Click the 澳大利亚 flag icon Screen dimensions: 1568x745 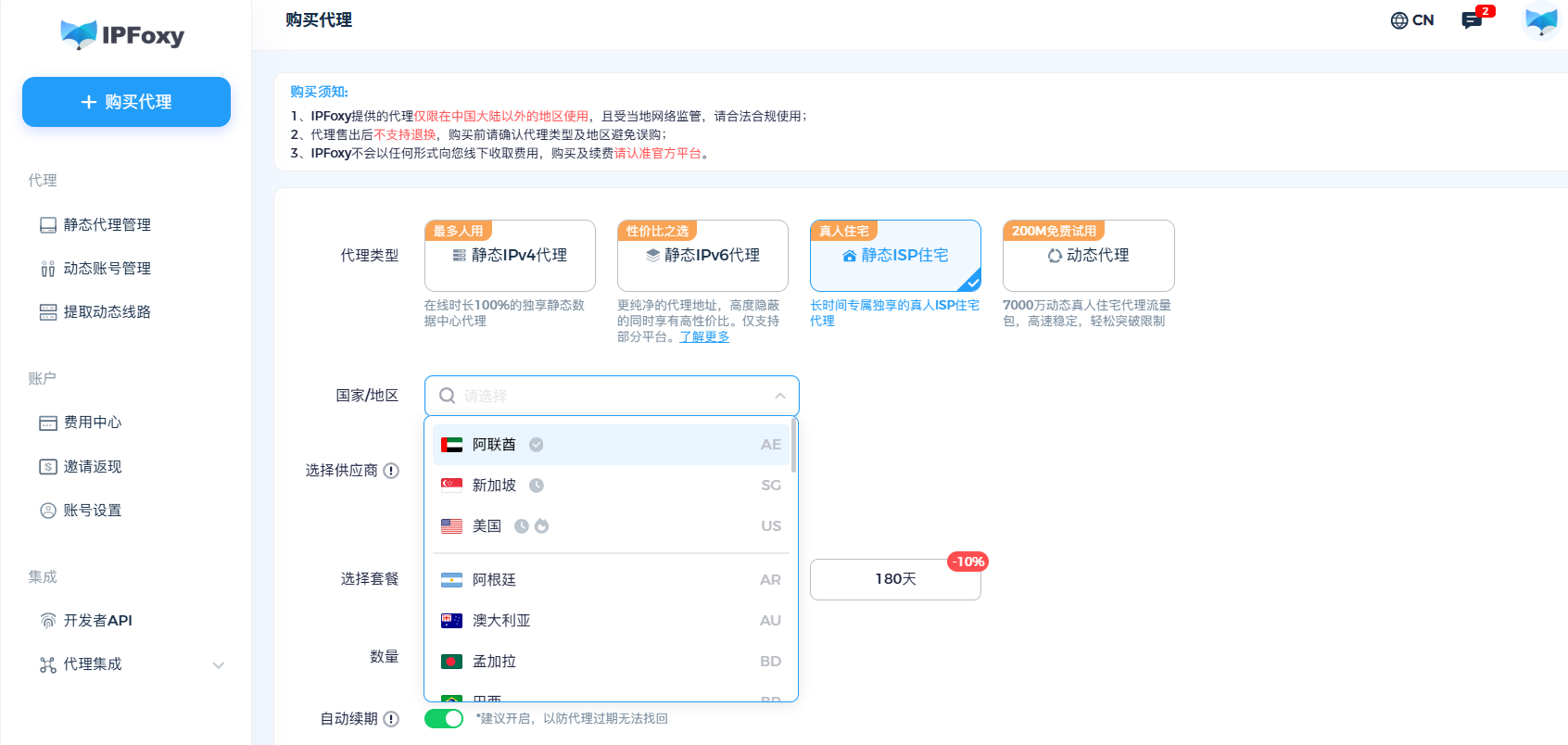[x=451, y=621]
